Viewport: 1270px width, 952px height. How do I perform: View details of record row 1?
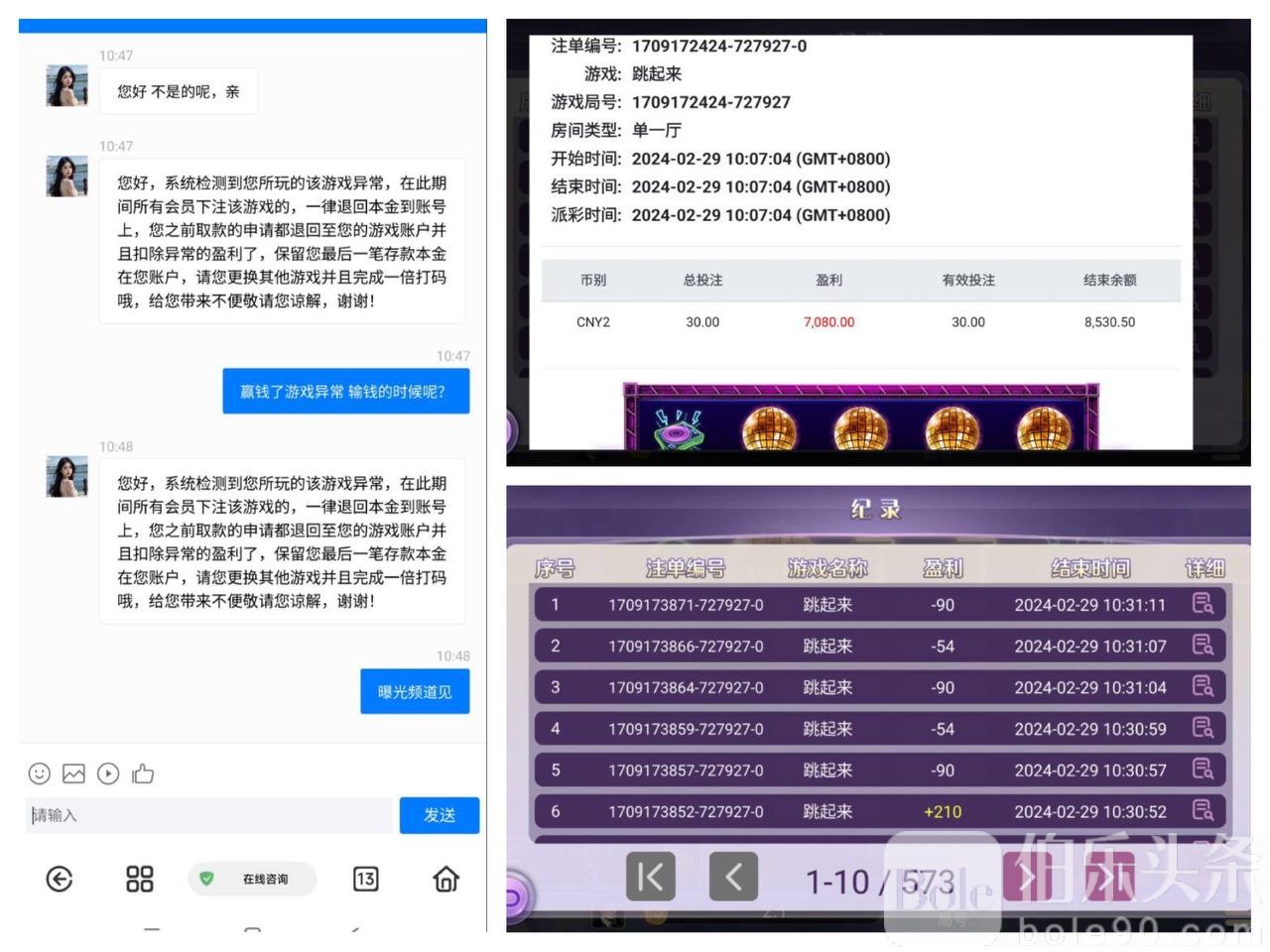[1203, 604]
